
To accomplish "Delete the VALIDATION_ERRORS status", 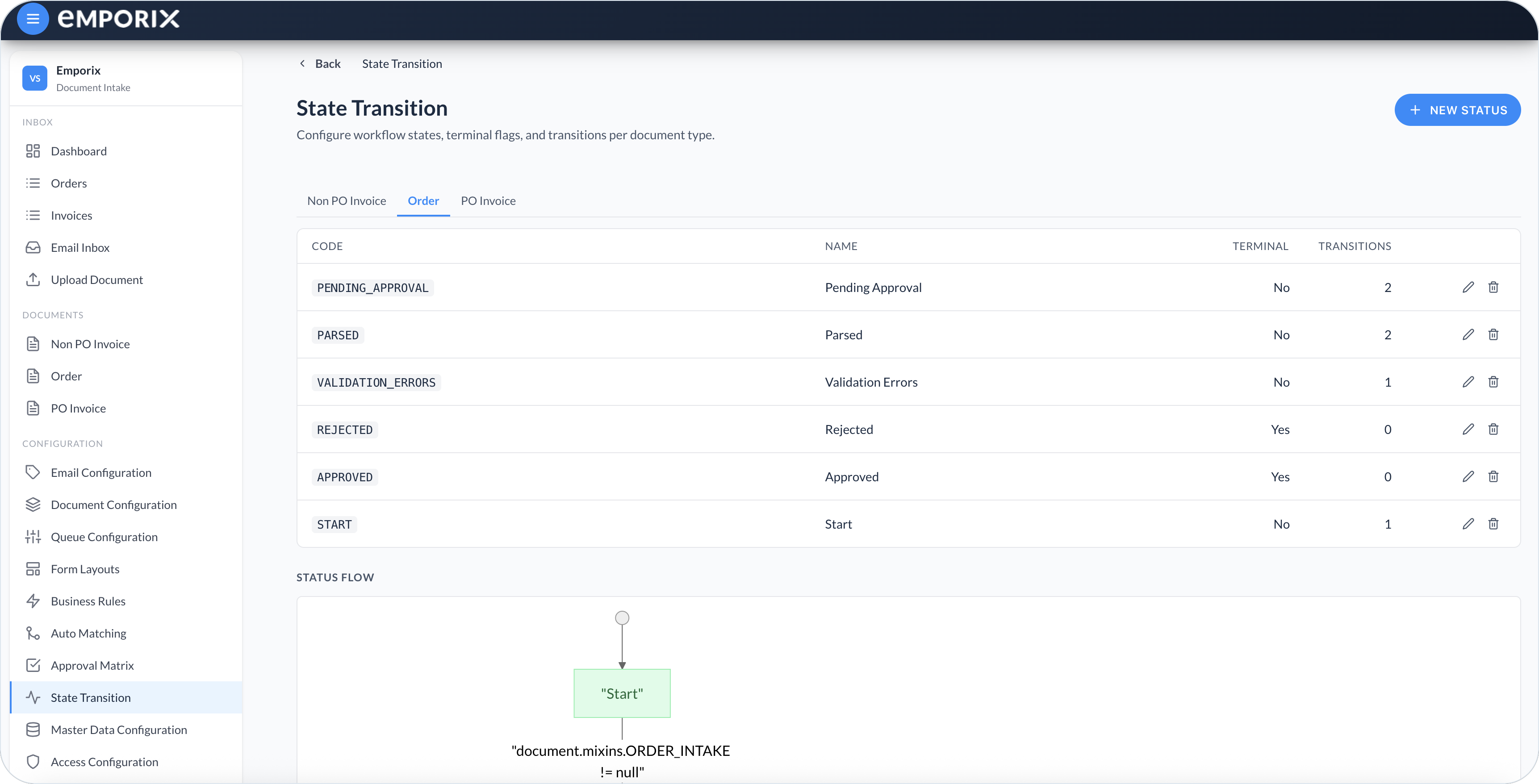I will tap(1493, 382).
